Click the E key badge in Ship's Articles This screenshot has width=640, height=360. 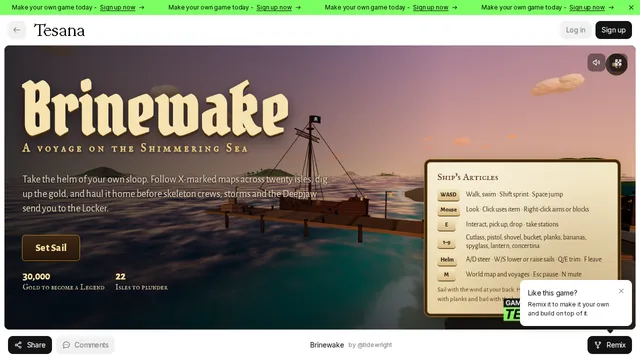coord(446,224)
